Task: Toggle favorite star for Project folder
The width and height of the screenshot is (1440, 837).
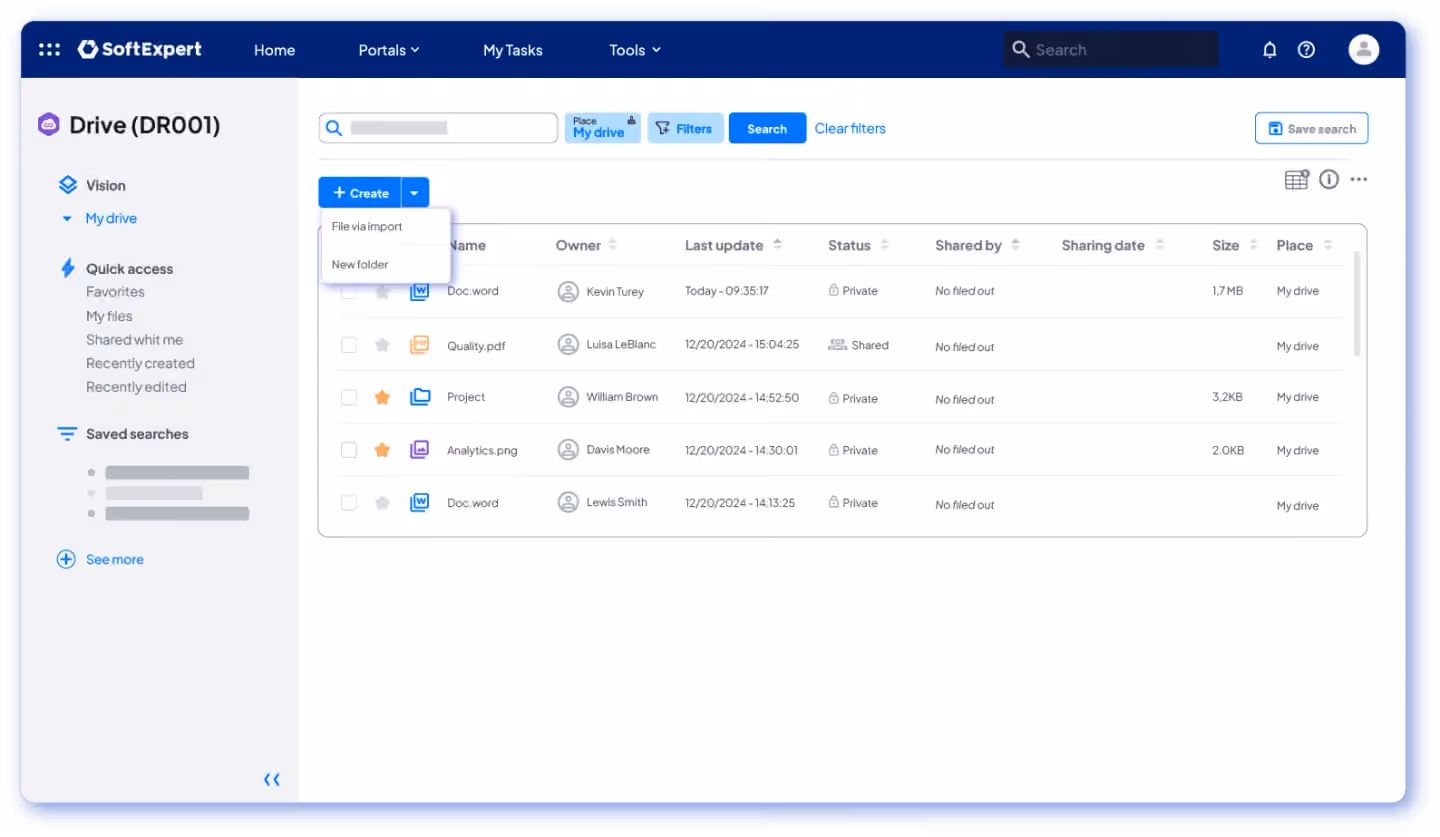Action: click(x=382, y=397)
